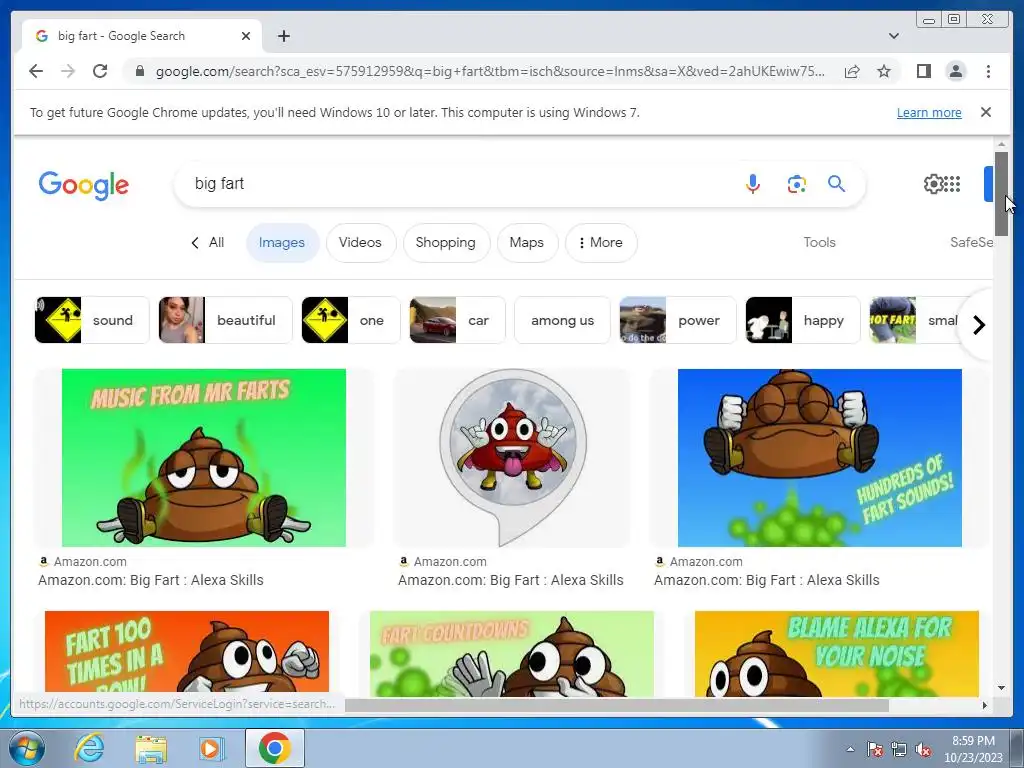Switch to the All results tab
This screenshot has height=768, width=1024.
click(x=207, y=242)
